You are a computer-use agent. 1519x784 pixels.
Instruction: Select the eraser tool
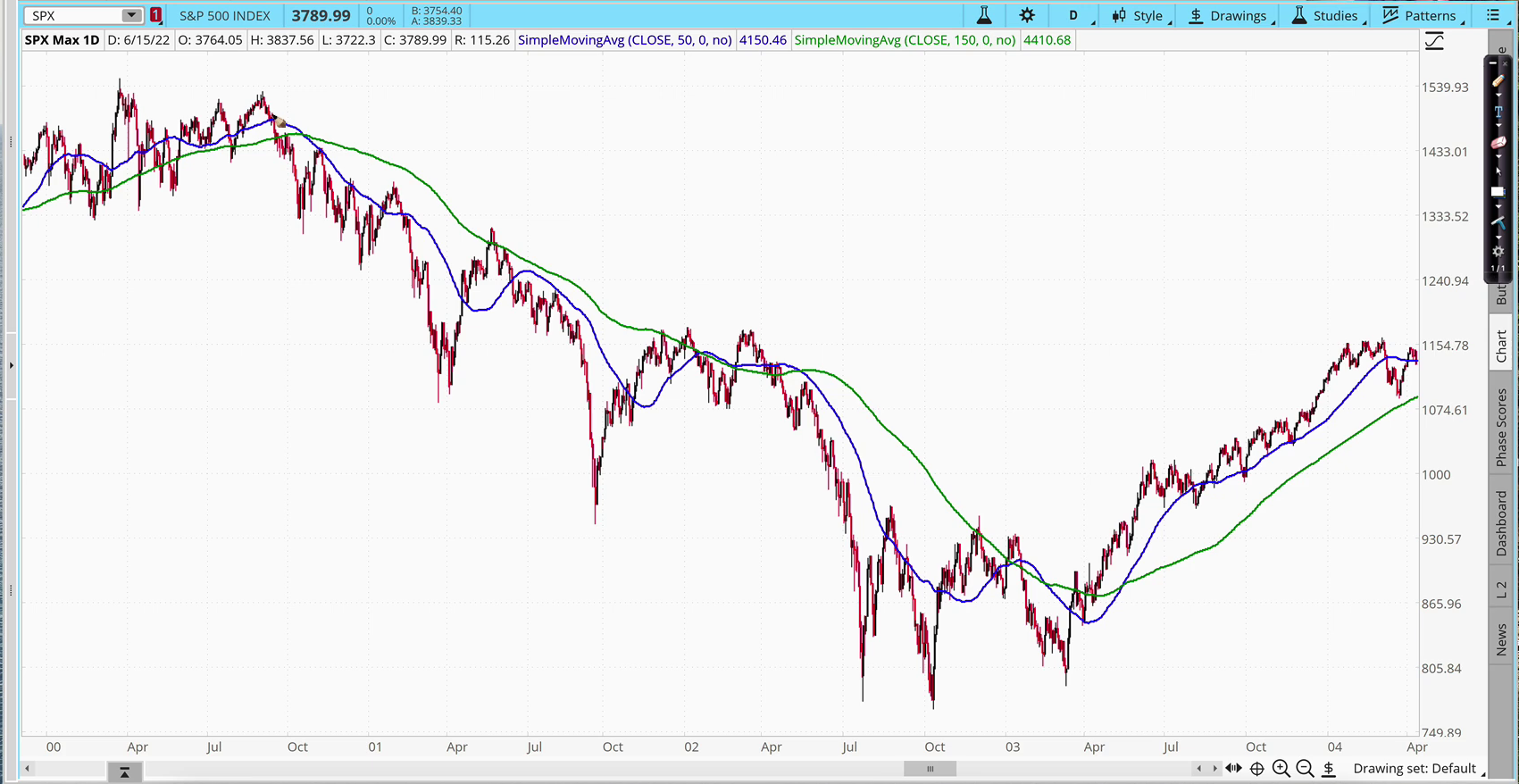click(1498, 142)
